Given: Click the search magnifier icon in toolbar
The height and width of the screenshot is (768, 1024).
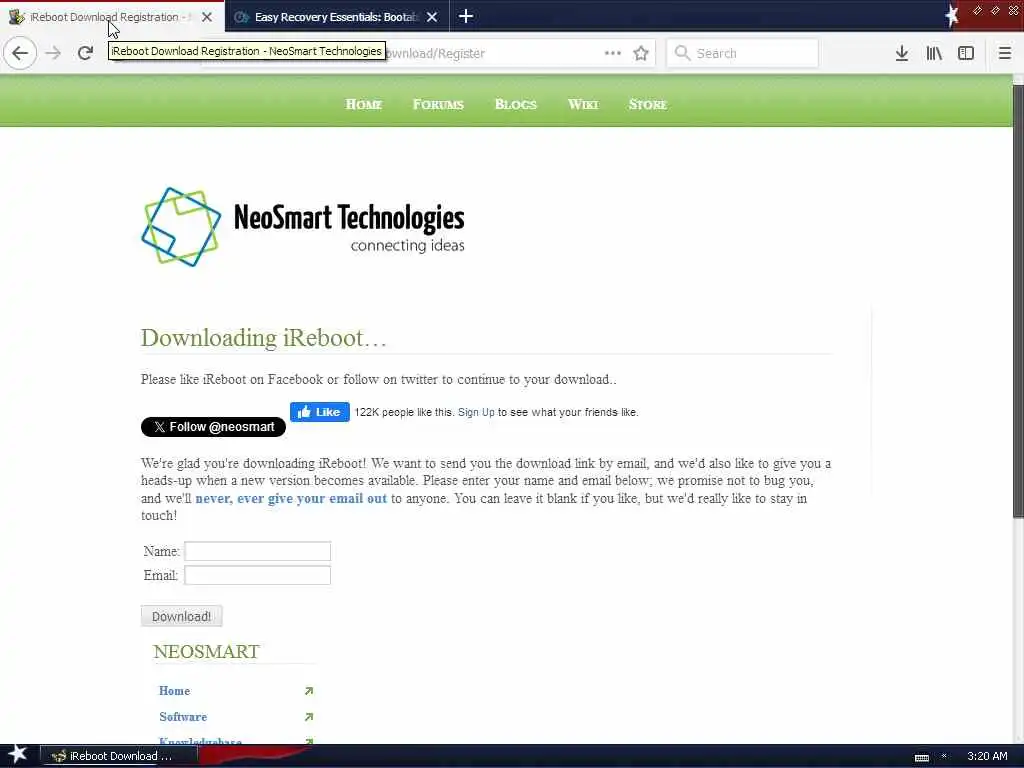Looking at the screenshot, I should [682, 53].
